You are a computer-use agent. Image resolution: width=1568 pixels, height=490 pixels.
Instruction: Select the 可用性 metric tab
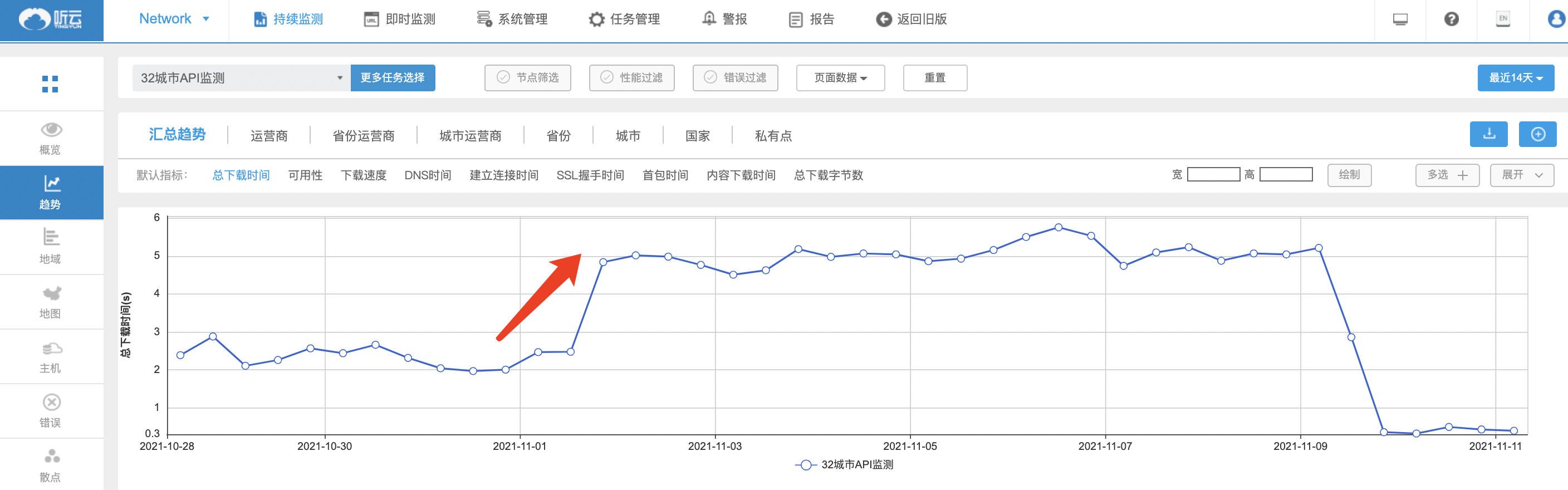click(305, 175)
